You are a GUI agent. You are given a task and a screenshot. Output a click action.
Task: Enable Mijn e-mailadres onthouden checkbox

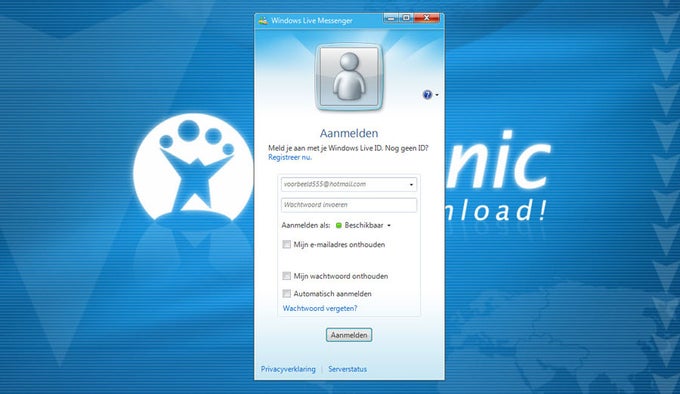click(x=287, y=244)
